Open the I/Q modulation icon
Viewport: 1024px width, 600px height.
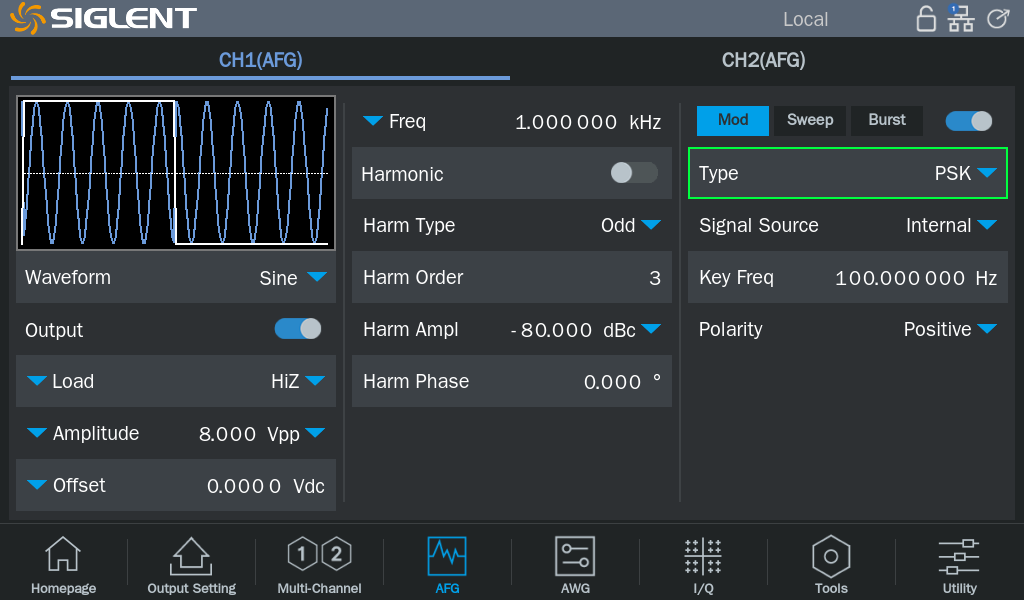(703, 565)
